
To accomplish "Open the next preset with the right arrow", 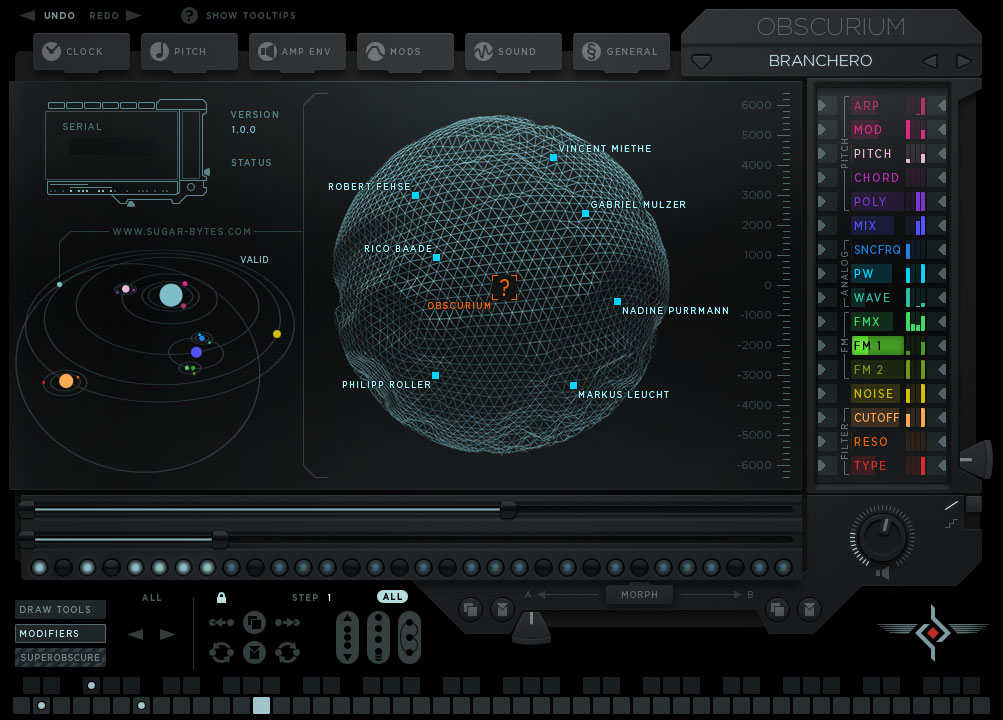I will tap(963, 61).
